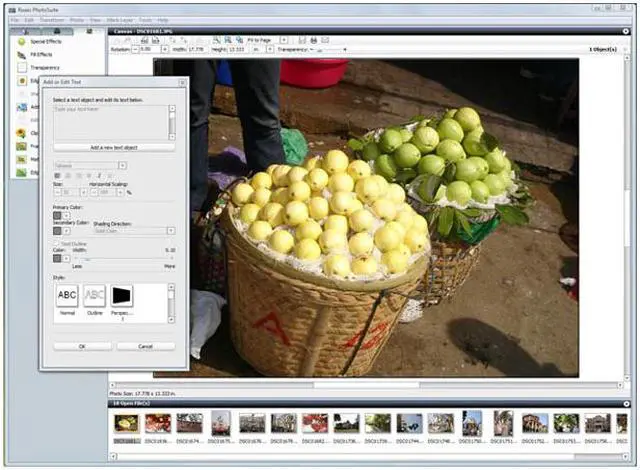
Task: Open the Edit menu
Action: coord(29,19)
